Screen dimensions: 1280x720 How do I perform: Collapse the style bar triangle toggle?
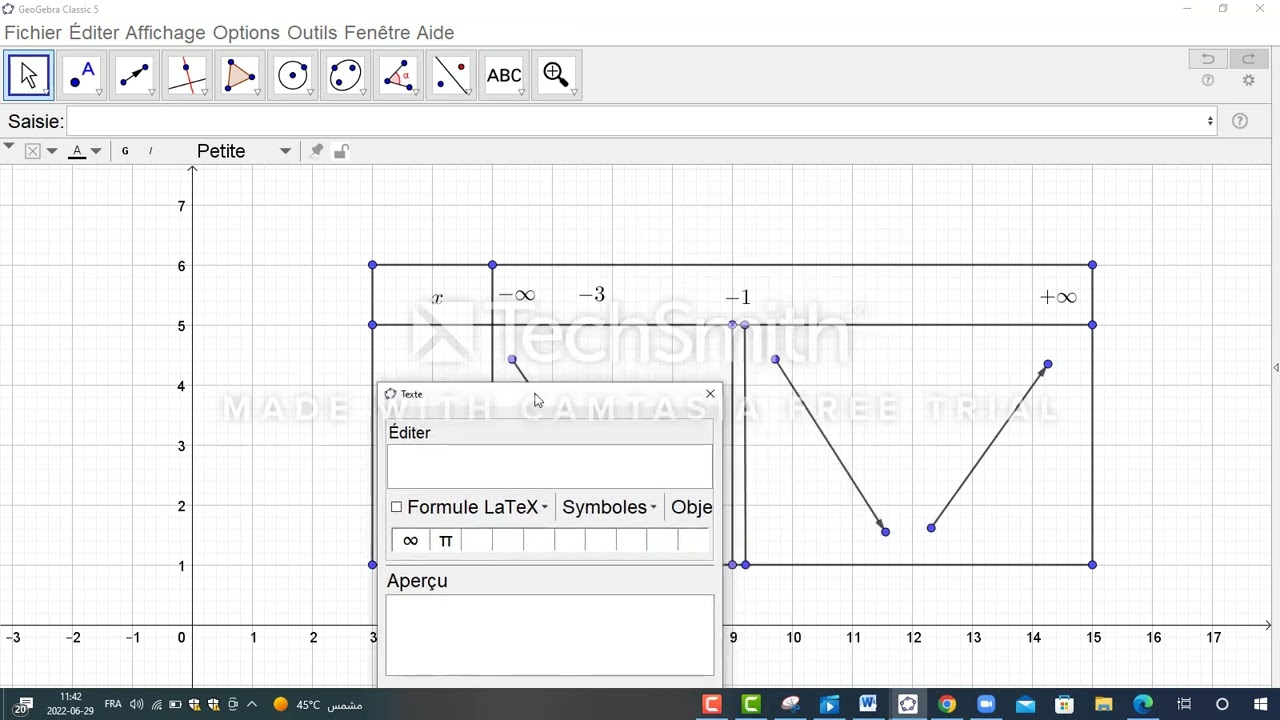pyautogui.click(x=8, y=147)
